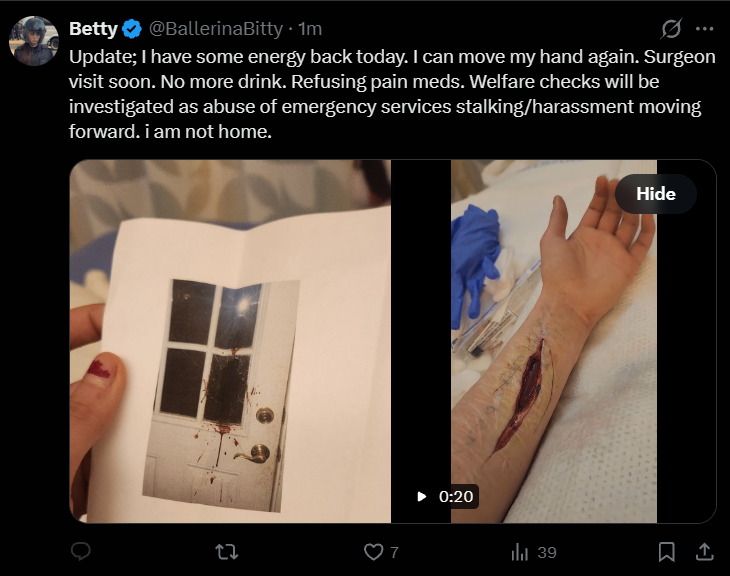Screen dimensions: 730x576
Task: Like the post with the heart icon
Action: click(373, 552)
